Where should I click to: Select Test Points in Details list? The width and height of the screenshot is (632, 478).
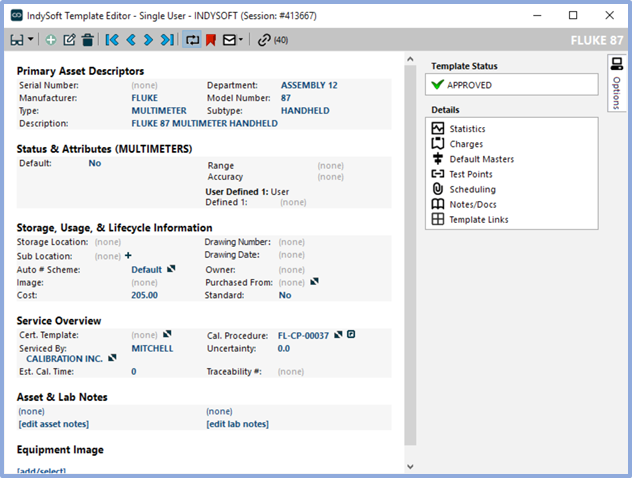click(x=471, y=174)
